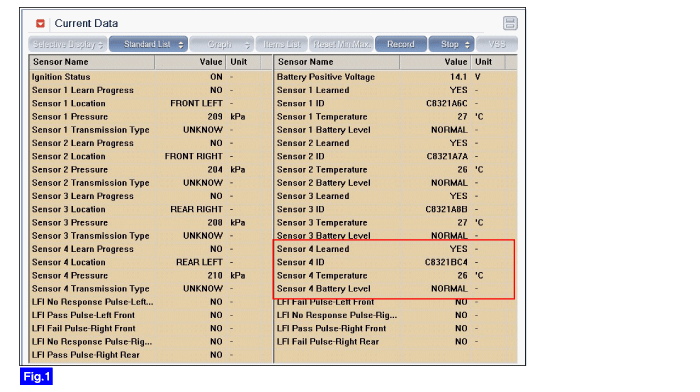Viewport: 700px width, 392px height.
Task: Select the LFI Pass Pulse-Left Front row
Action: click(151, 315)
